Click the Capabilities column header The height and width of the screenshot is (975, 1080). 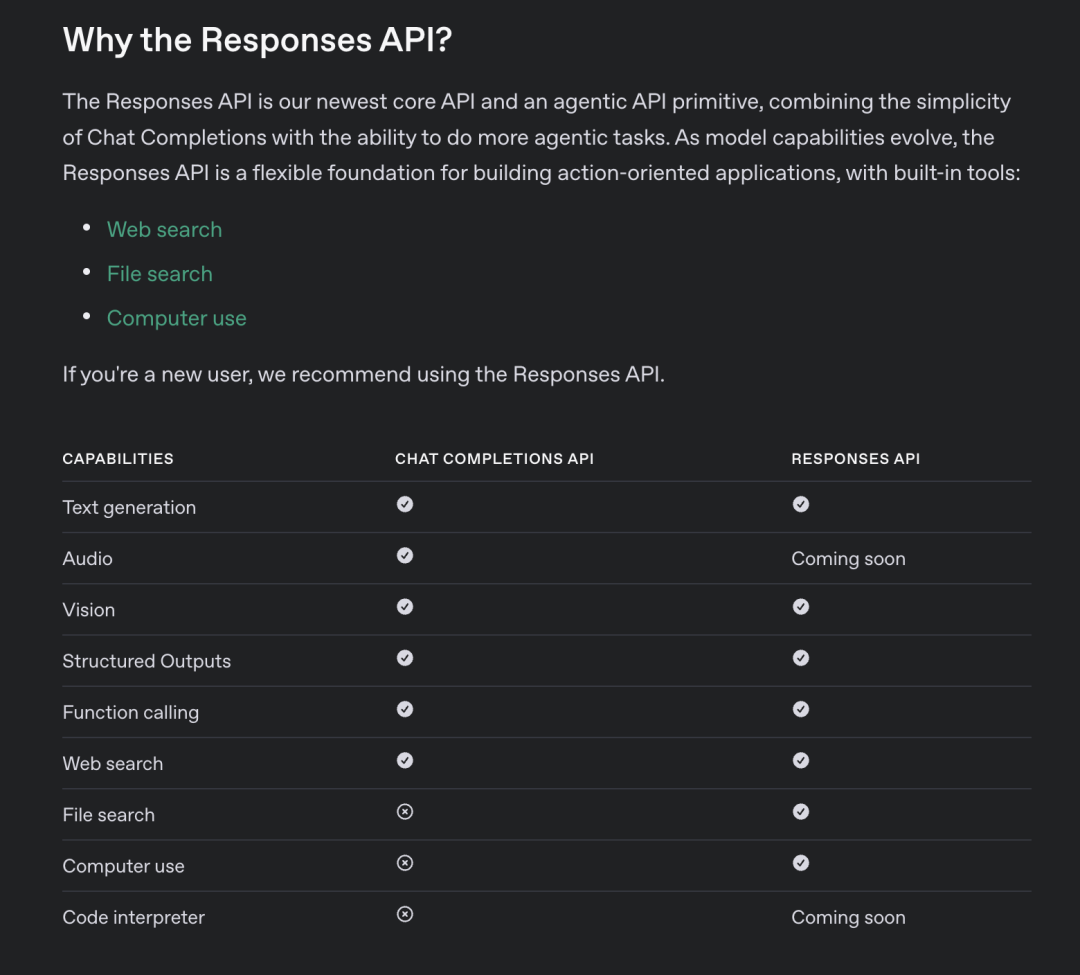(118, 459)
